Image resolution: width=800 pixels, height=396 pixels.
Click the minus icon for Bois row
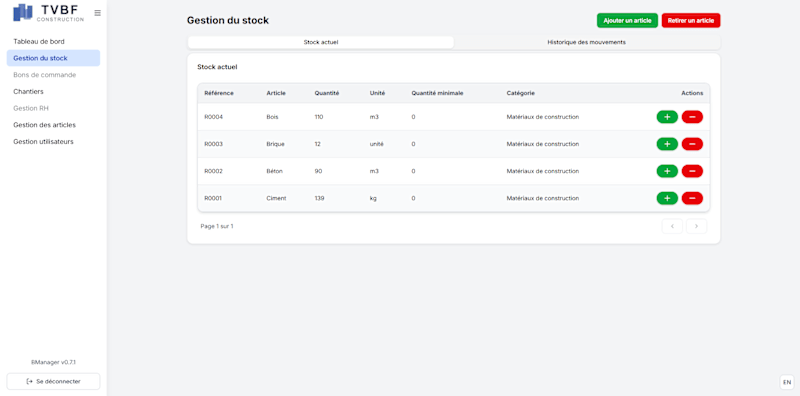692,117
